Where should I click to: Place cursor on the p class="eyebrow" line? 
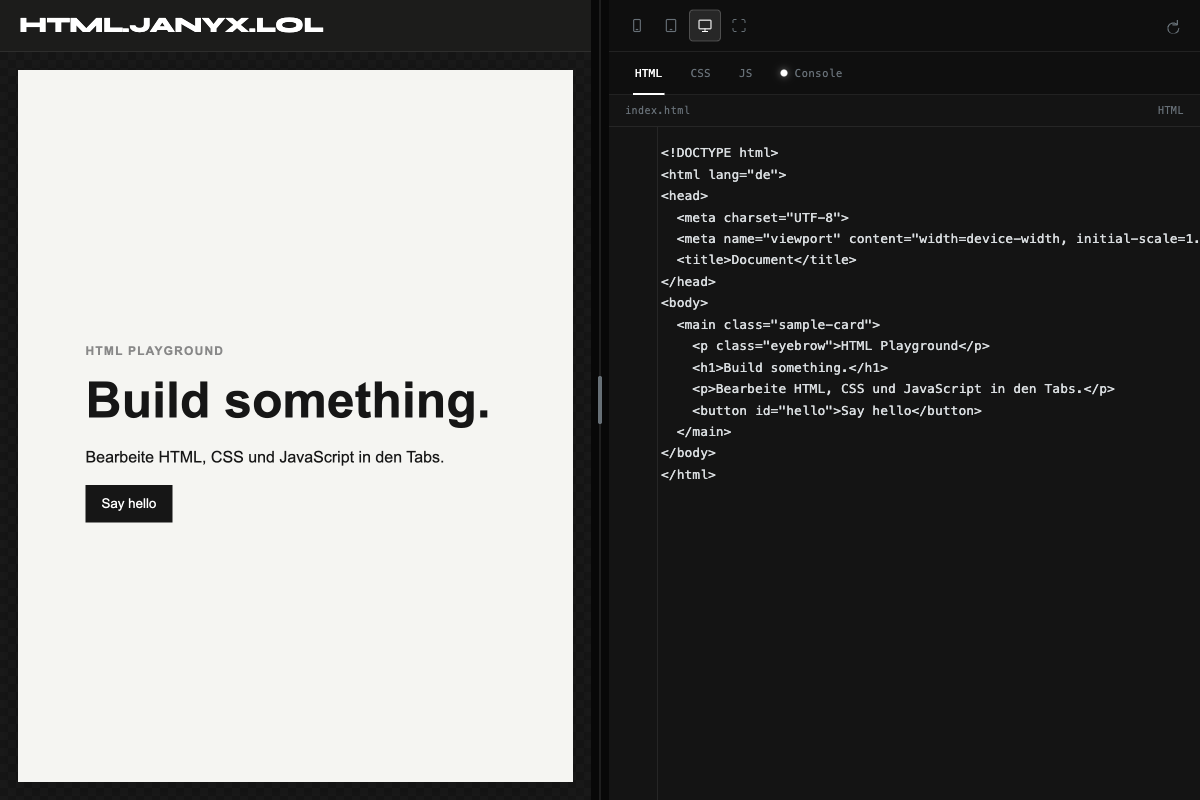click(840, 346)
